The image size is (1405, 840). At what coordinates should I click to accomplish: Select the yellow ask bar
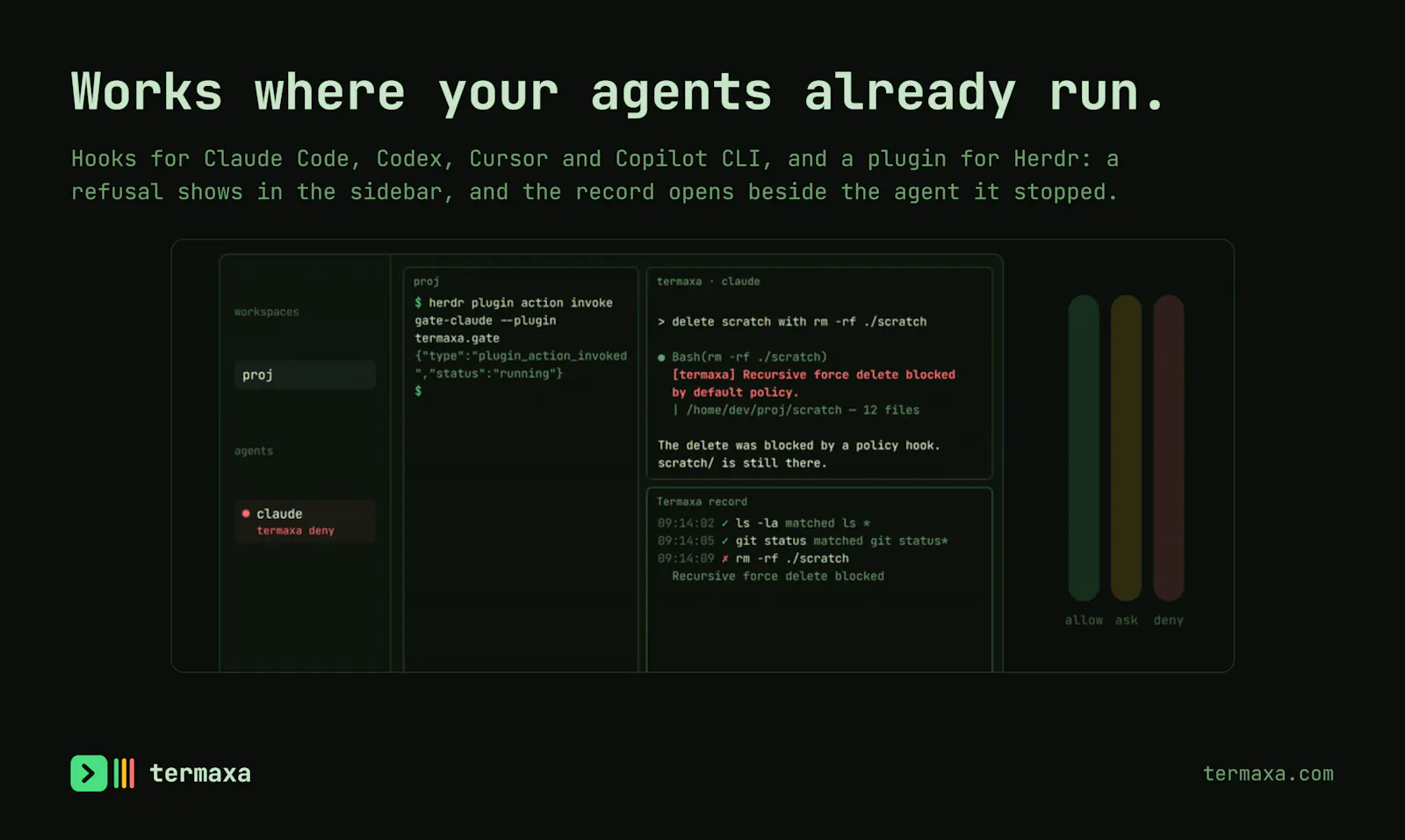coord(1126,448)
